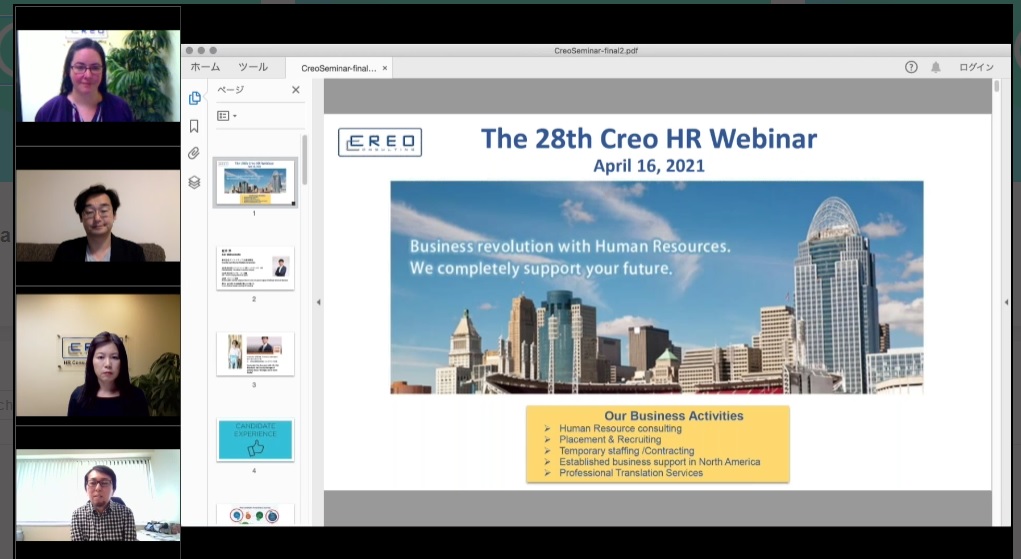Click the red close window button
Screen dimensions: 1021x559
click(189, 50)
